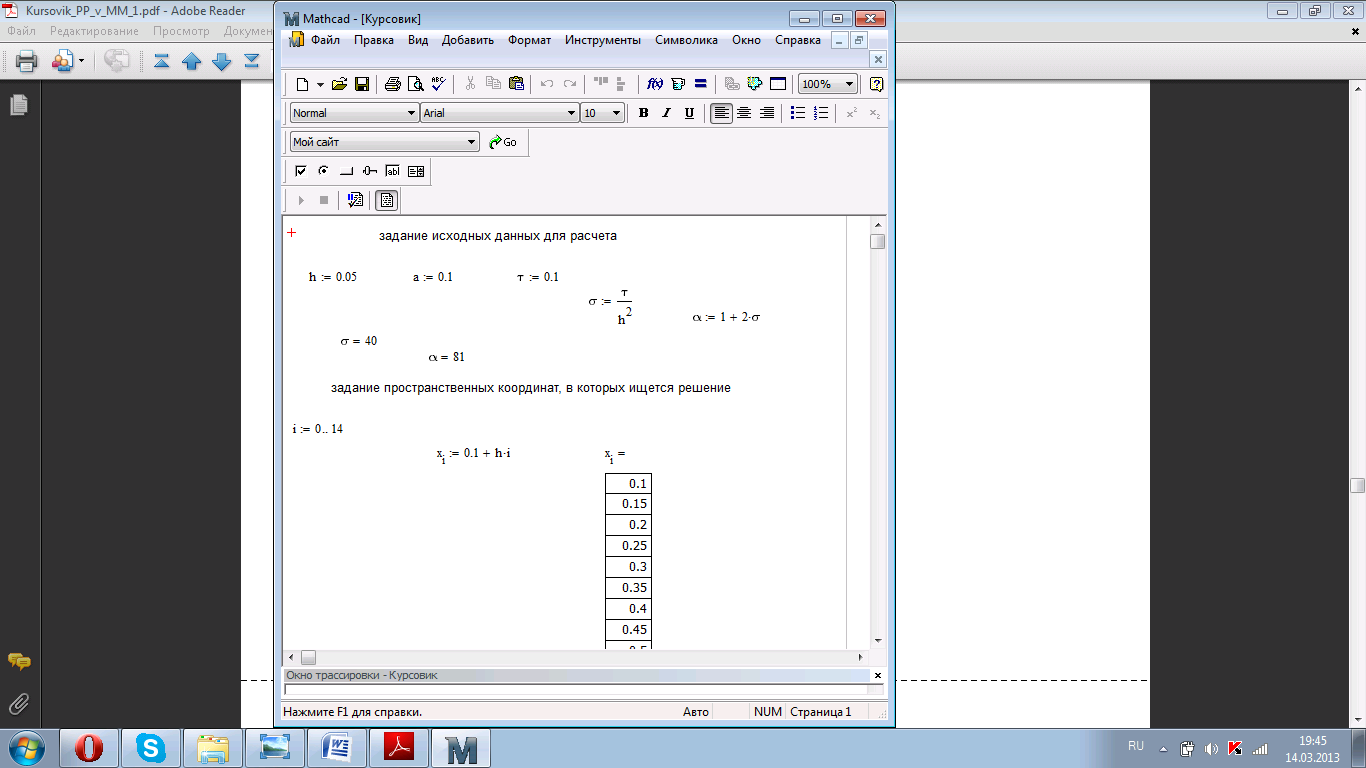Open the Справка menu
Image resolution: width=1366 pixels, height=768 pixels.
tap(798, 40)
